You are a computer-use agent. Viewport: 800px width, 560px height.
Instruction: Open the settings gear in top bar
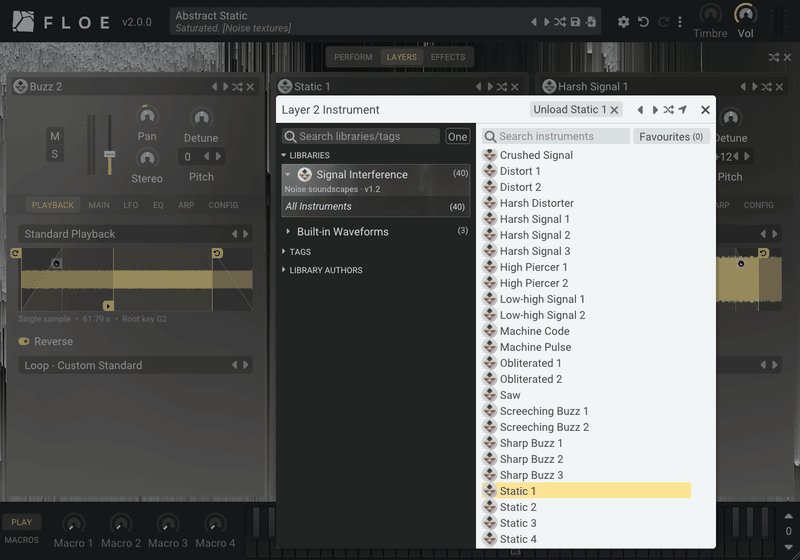click(x=623, y=22)
